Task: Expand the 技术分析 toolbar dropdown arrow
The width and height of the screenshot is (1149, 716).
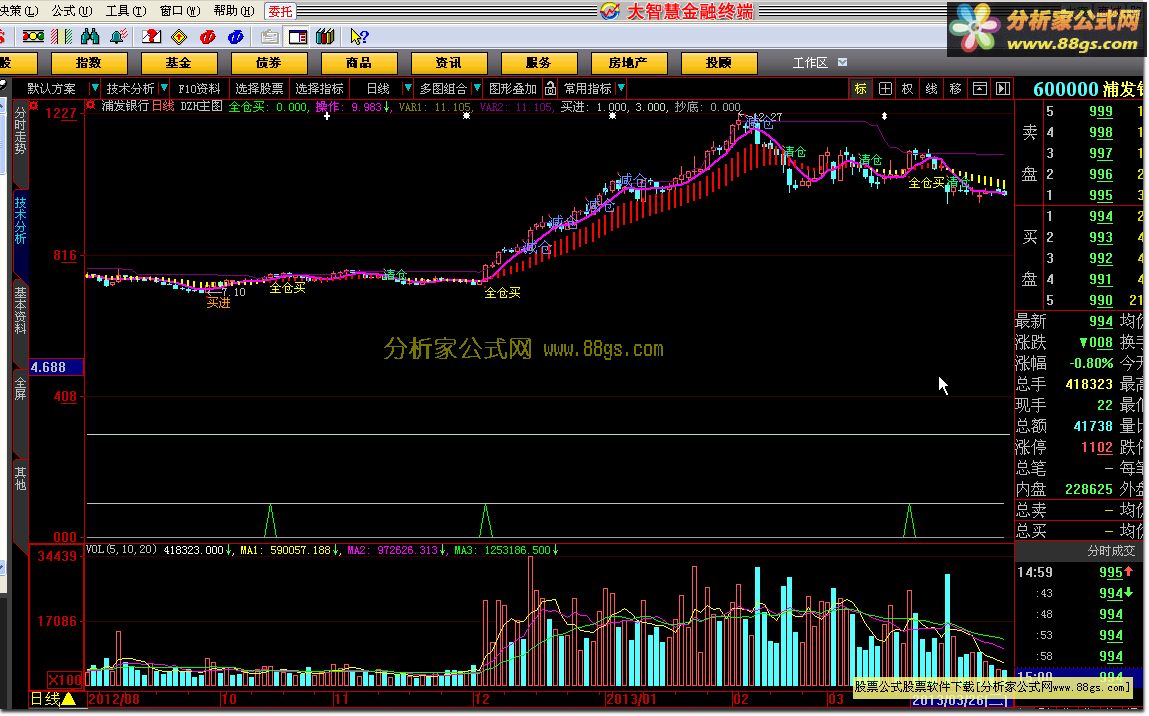Action: click(163, 88)
